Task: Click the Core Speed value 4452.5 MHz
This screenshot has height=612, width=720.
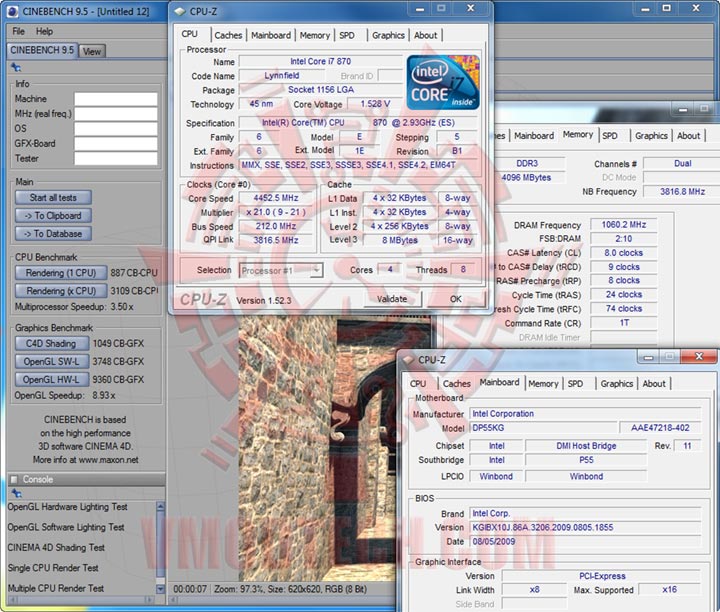Action: 276,198
